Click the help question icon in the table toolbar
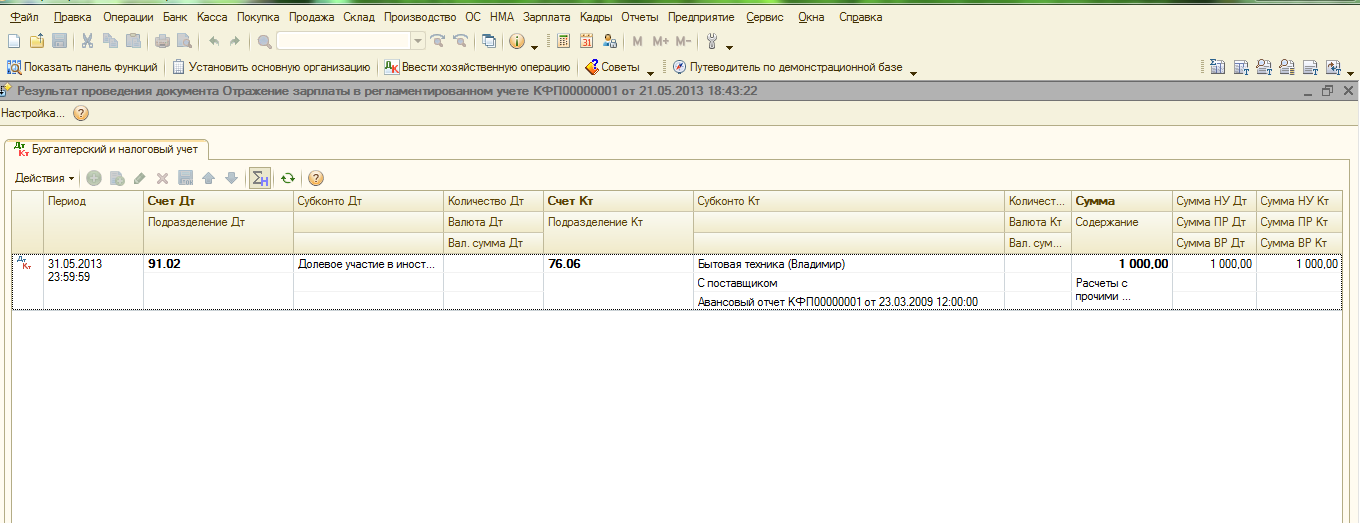Screen dimensions: 1360x523 pyautogui.click(x=316, y=178)
